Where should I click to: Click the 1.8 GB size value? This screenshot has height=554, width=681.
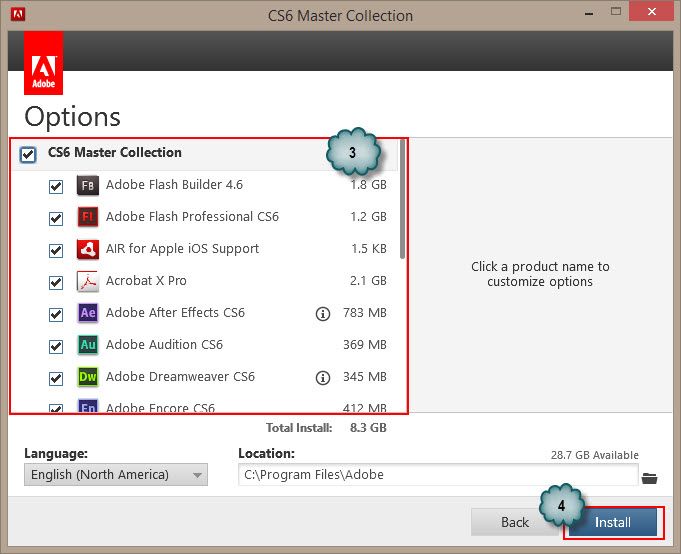pos(368,185)
